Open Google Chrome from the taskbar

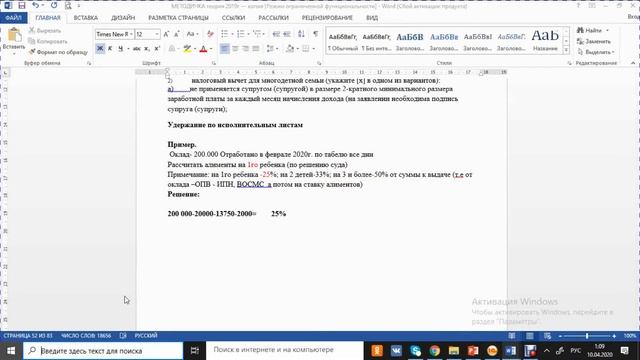point(434,351)
